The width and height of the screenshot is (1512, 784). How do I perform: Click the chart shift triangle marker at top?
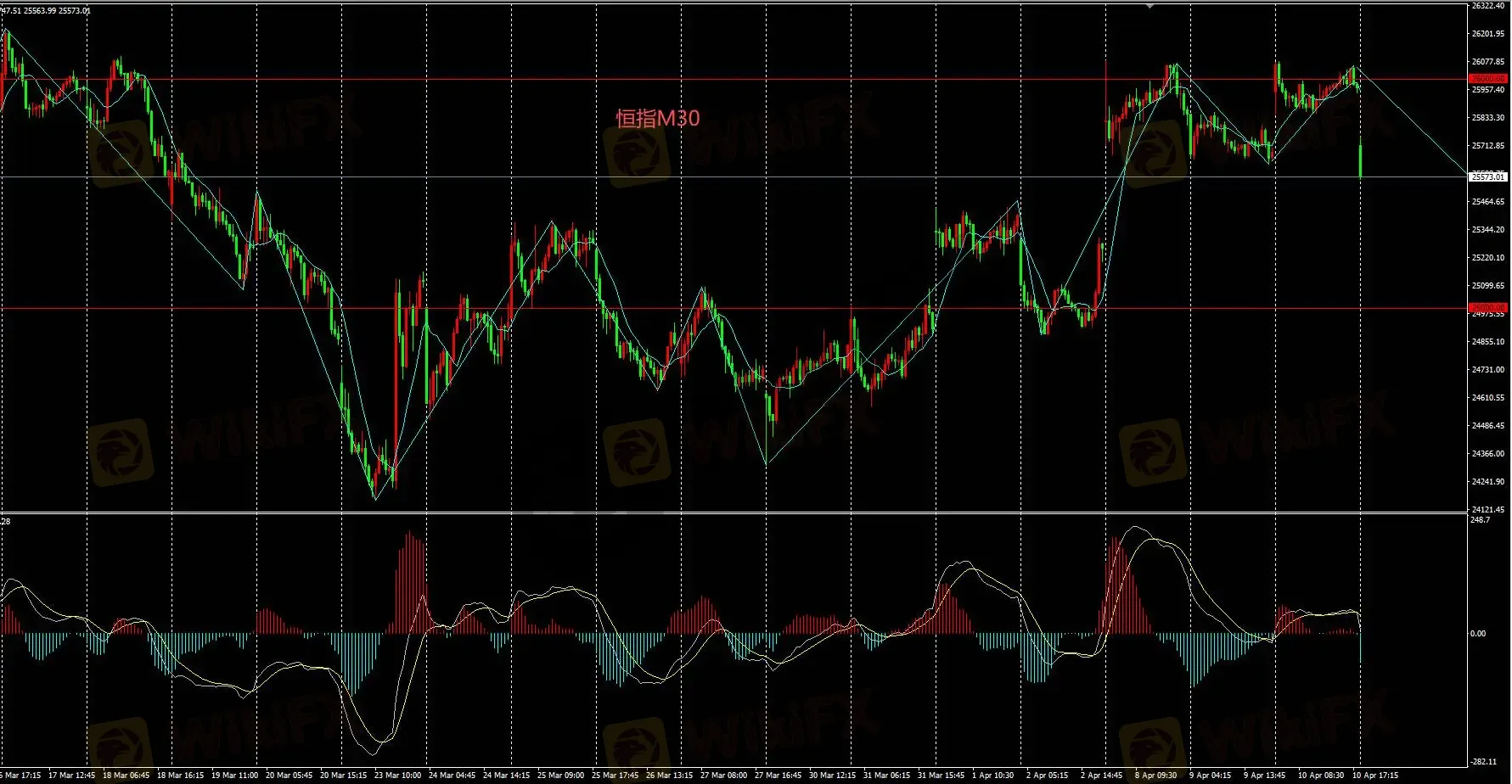(1150, 5)
